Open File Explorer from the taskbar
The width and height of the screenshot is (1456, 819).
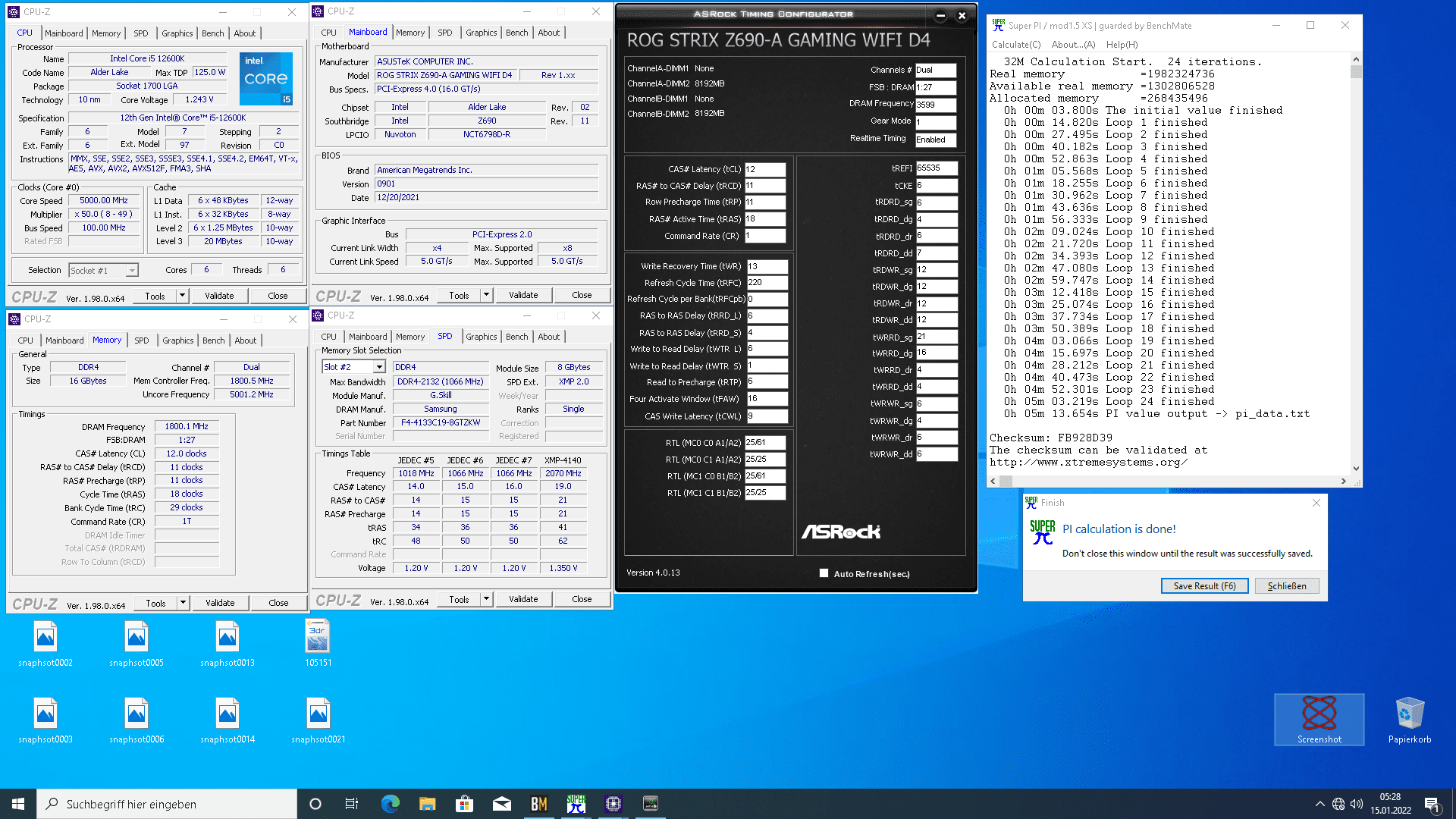pyautogui.click(x=428, y=804)
